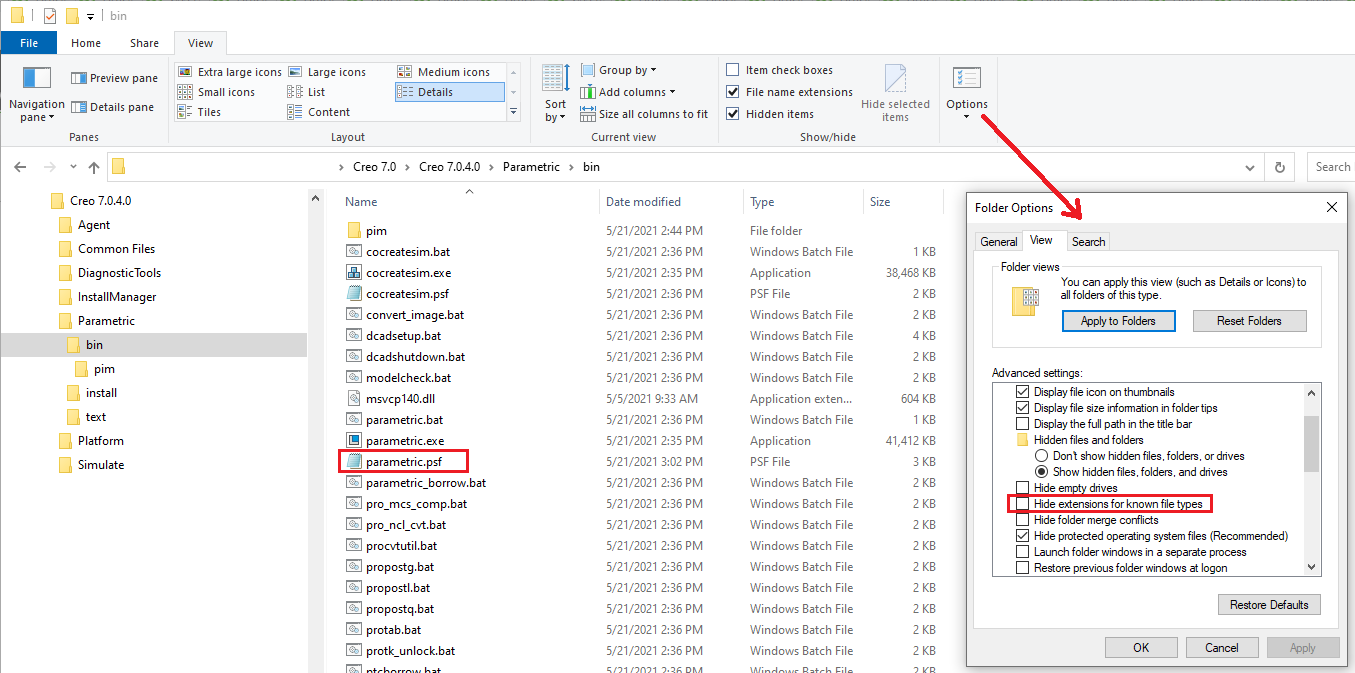Open the Add columns dropdown

628,91
